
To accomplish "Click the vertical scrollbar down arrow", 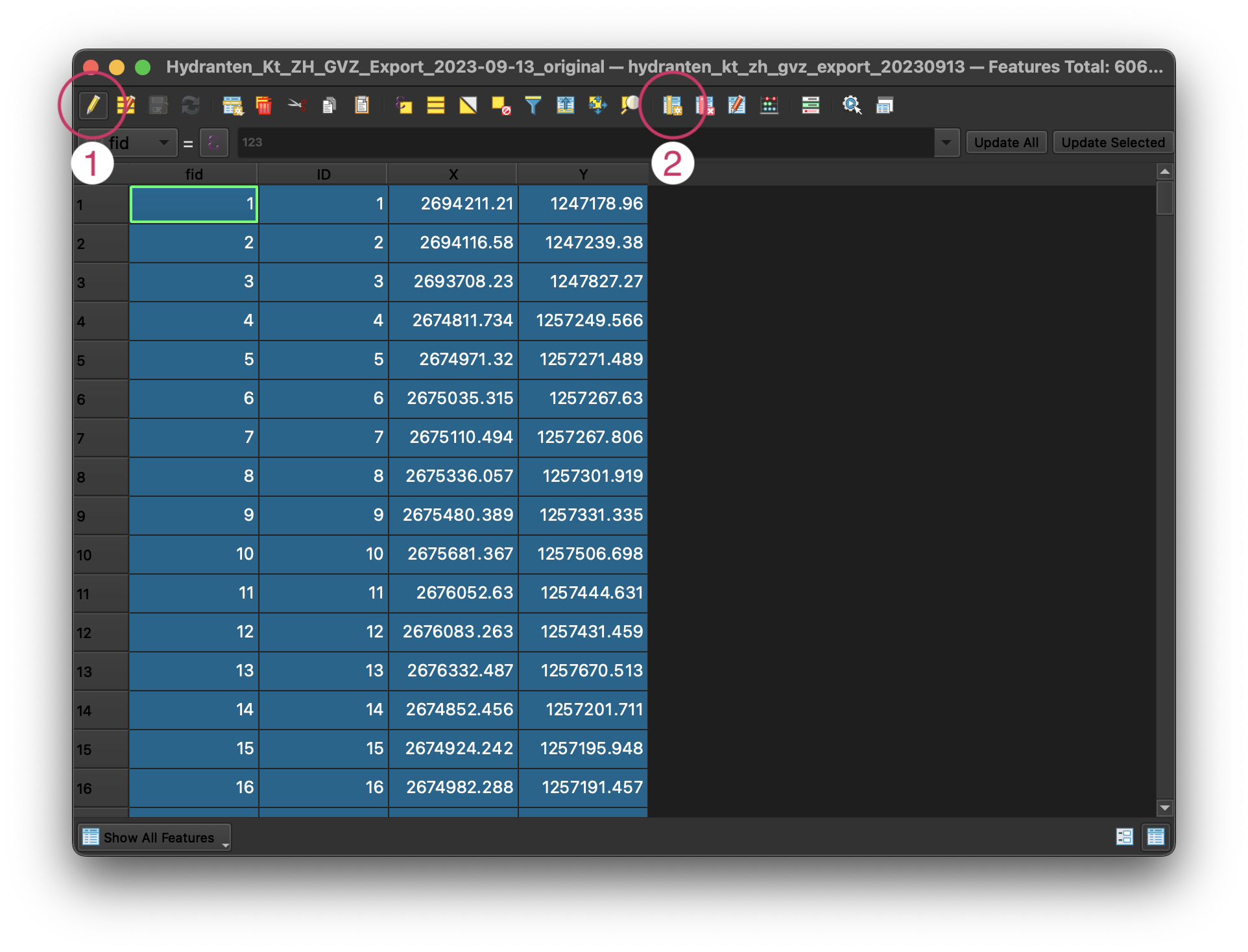I will pyautogui.click(x=1165, y=808).
